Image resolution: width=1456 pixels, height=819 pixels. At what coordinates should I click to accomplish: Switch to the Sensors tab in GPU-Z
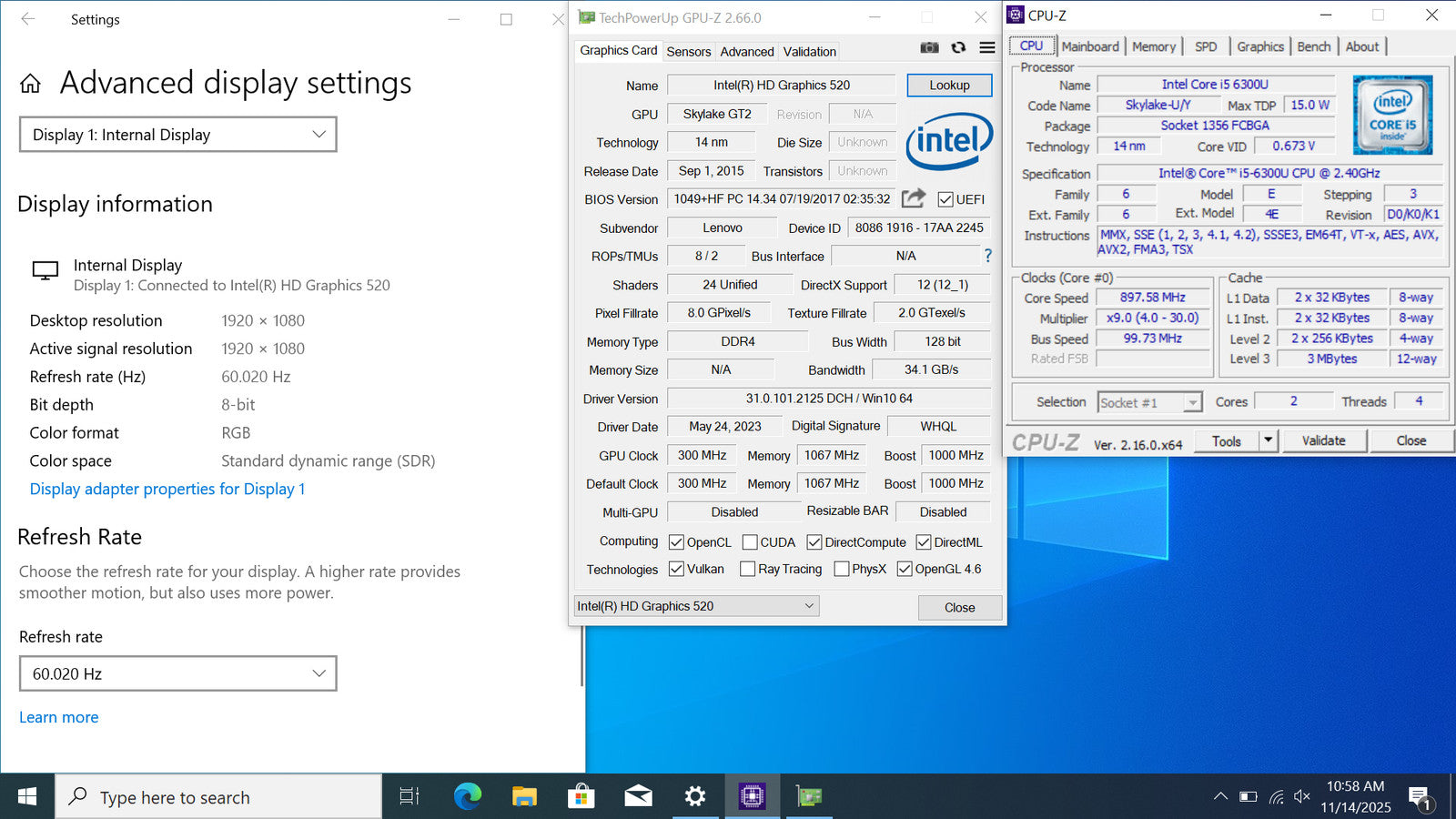coord(688,52)
